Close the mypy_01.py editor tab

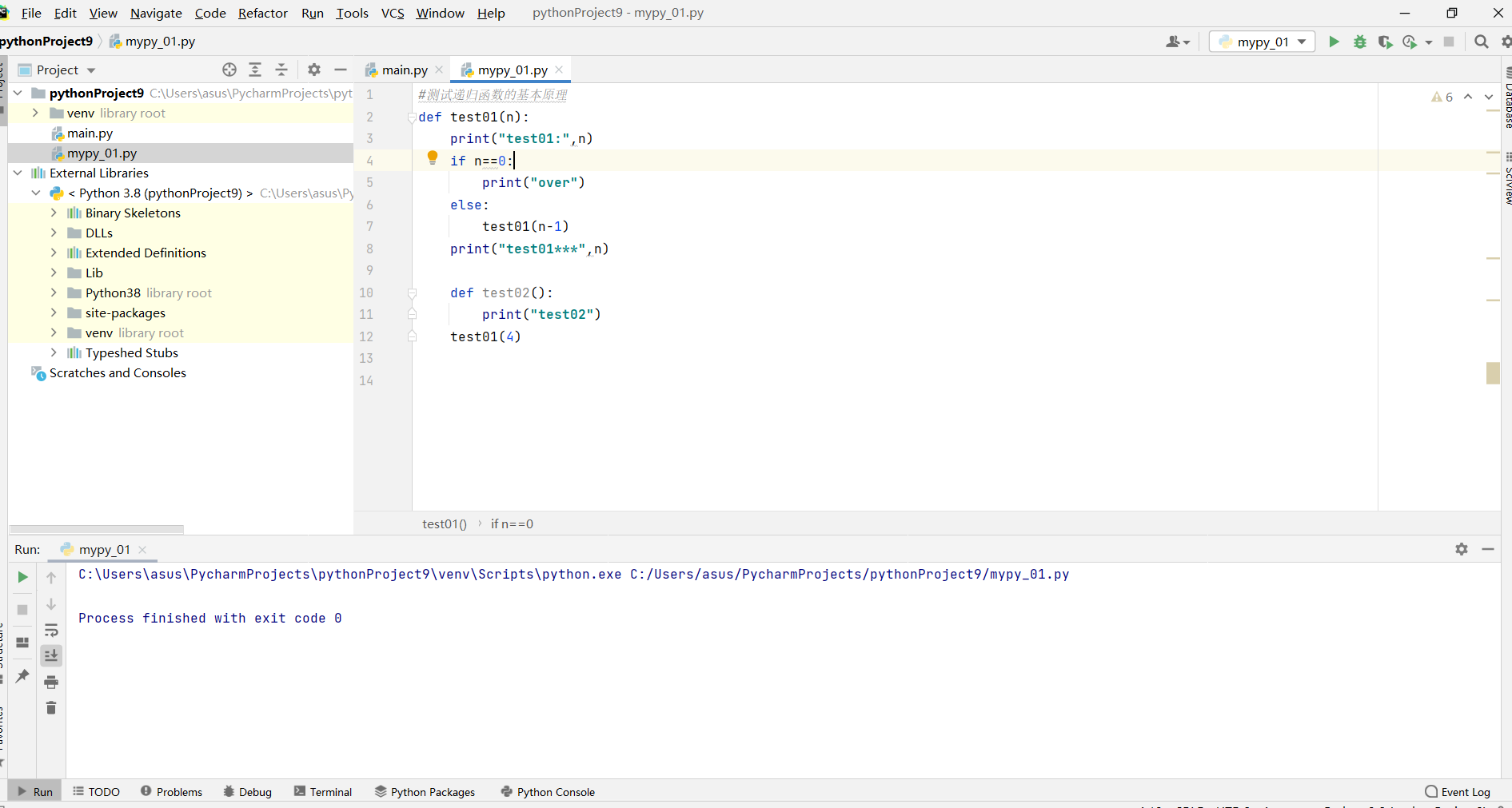point(559,70)
